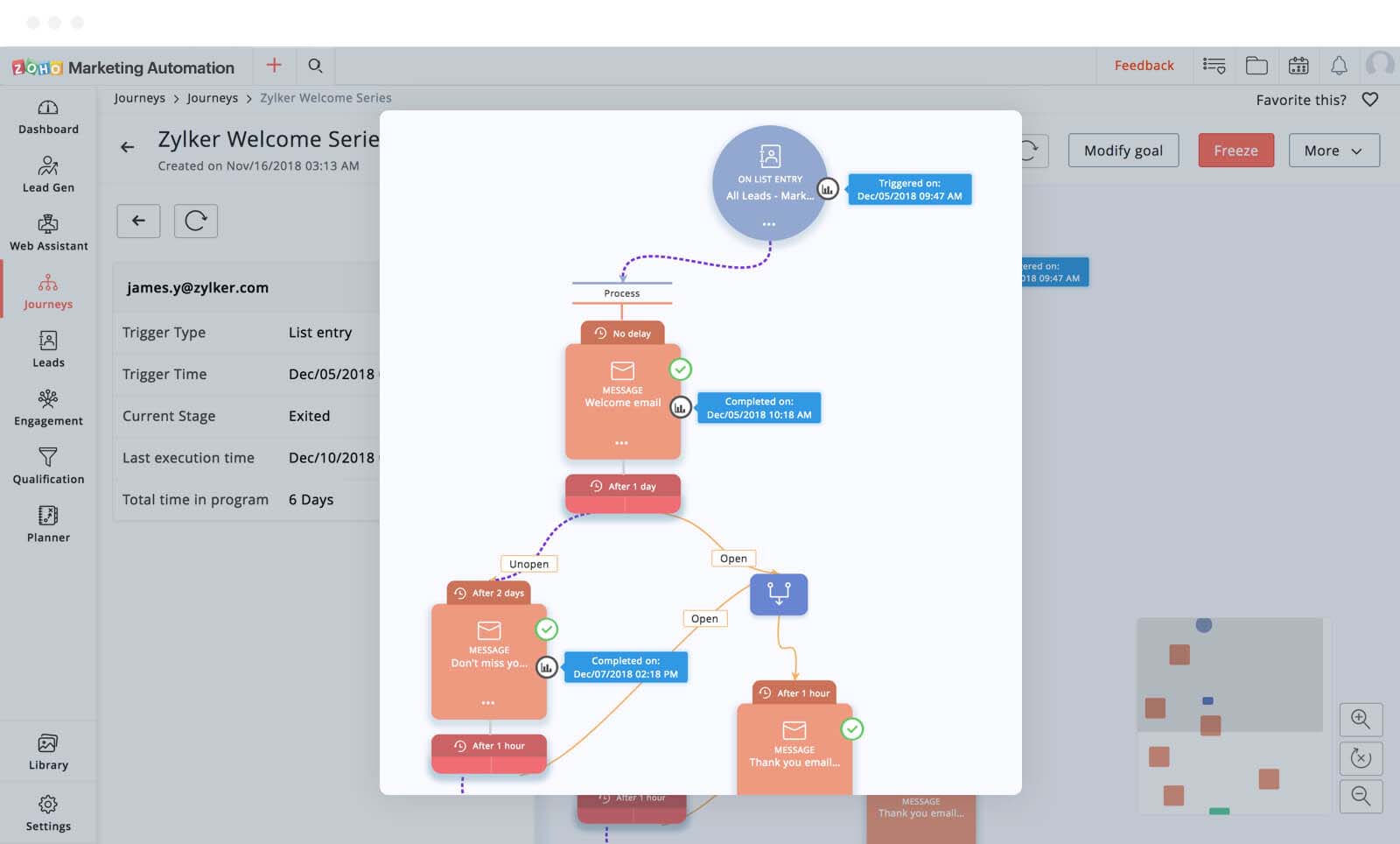This screenshot has height=844, width=1400.
Task: Go to Lead Gen section
Action: (x=48, y=175)
